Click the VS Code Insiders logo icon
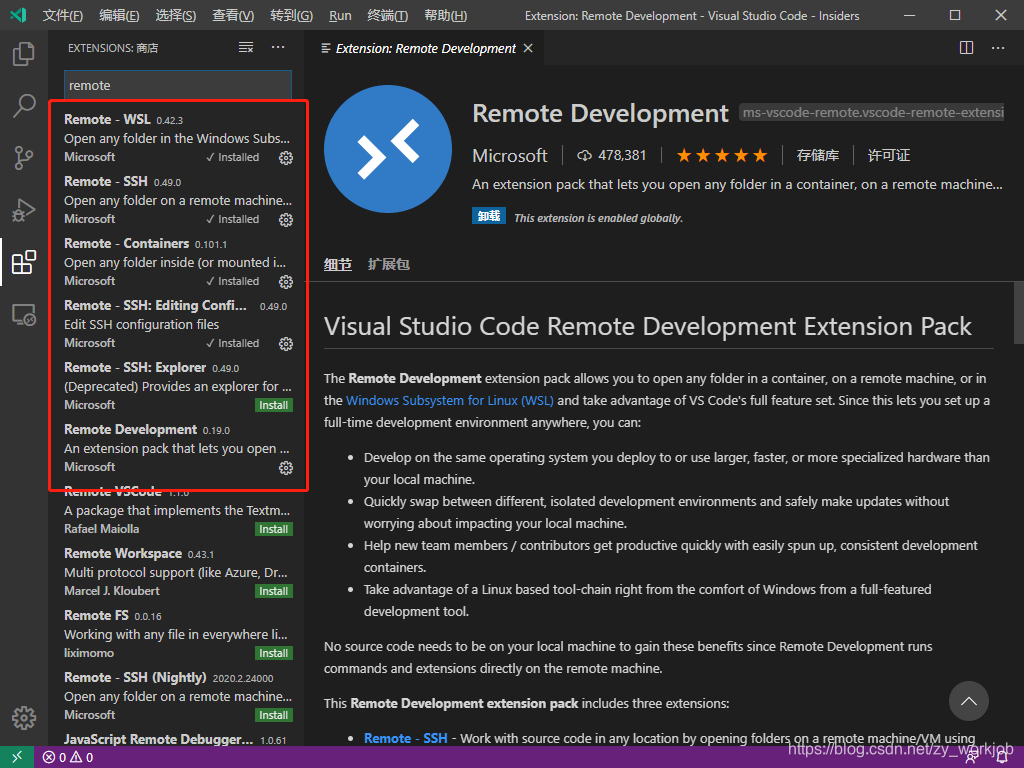 [x=18, y=15]
